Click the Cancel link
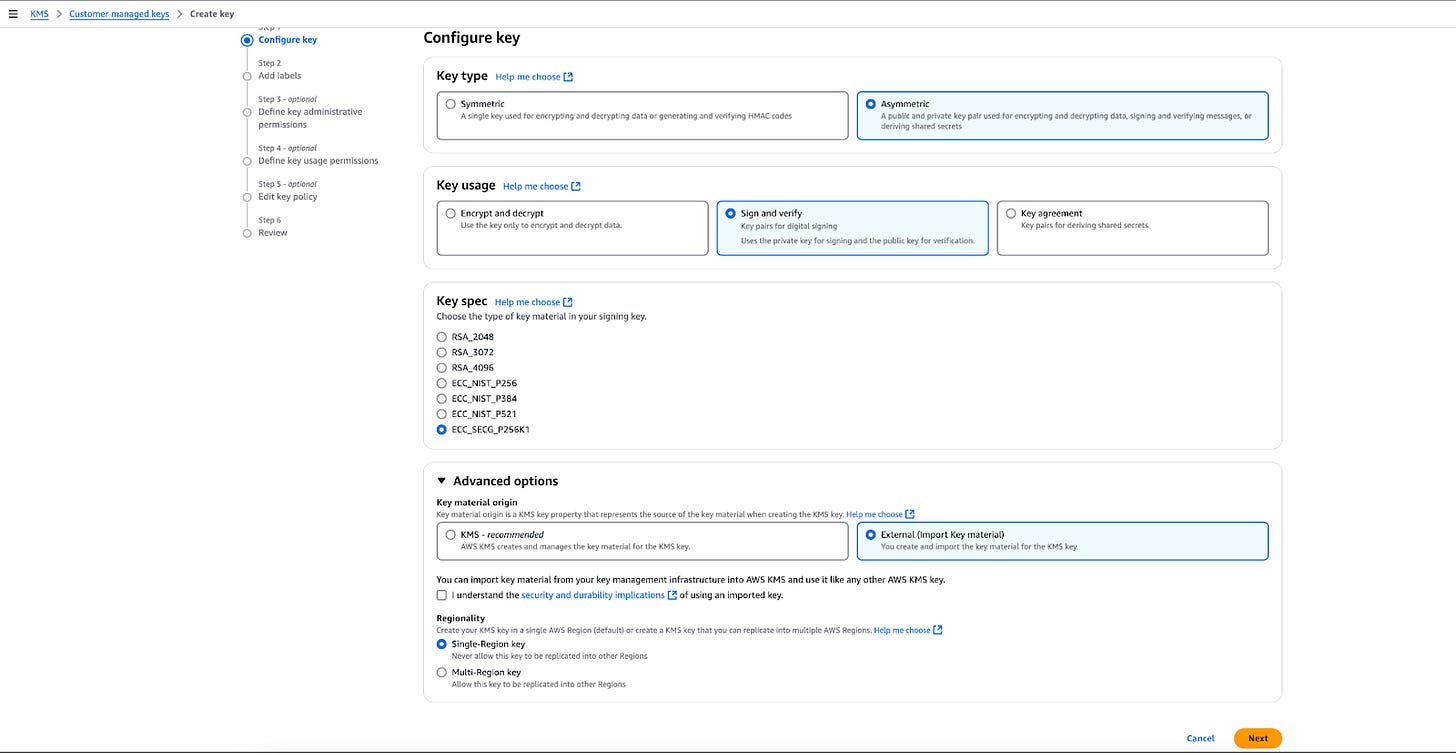Viewport: 1456px width, 753px height. click(x=1200, y=738)
